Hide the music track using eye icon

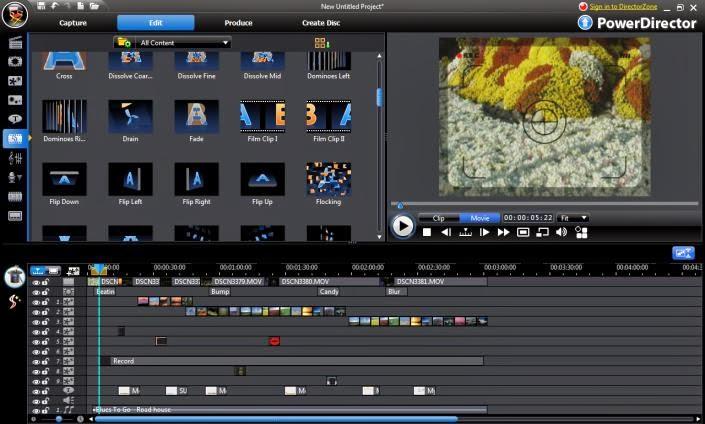36,410
